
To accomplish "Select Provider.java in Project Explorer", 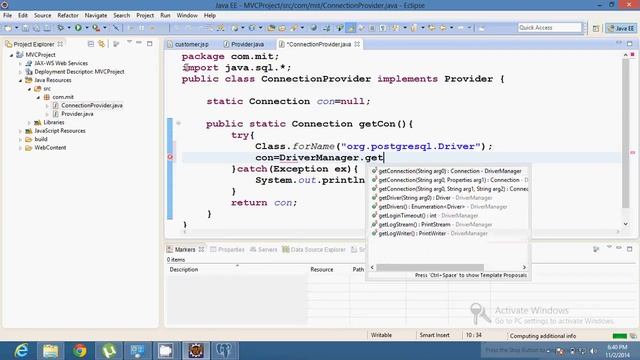I will point(77,114).
